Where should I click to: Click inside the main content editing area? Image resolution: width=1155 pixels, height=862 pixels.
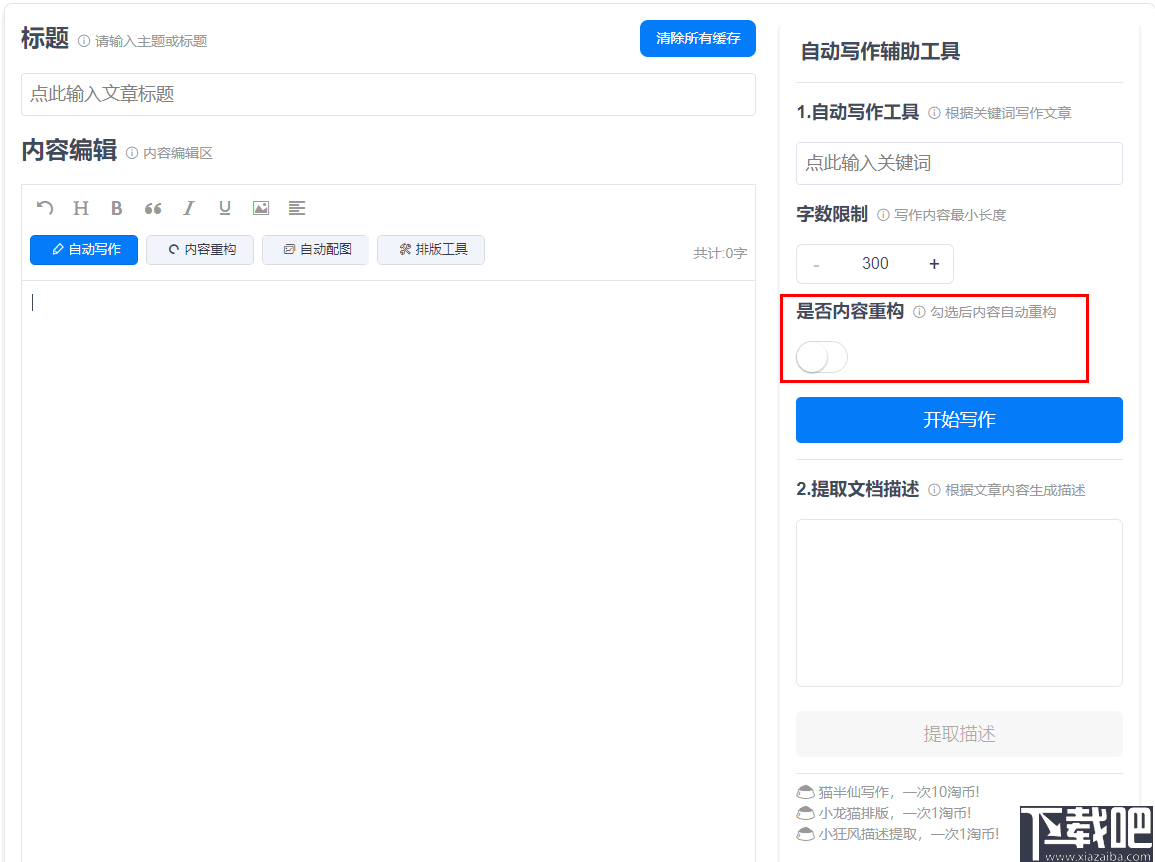[388, 571]
